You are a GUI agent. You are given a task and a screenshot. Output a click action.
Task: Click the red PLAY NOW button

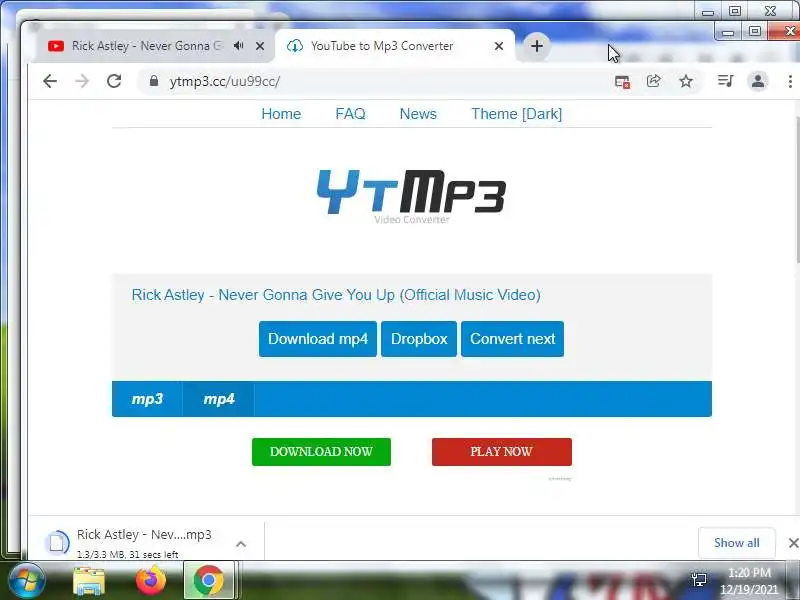(502, 452)
